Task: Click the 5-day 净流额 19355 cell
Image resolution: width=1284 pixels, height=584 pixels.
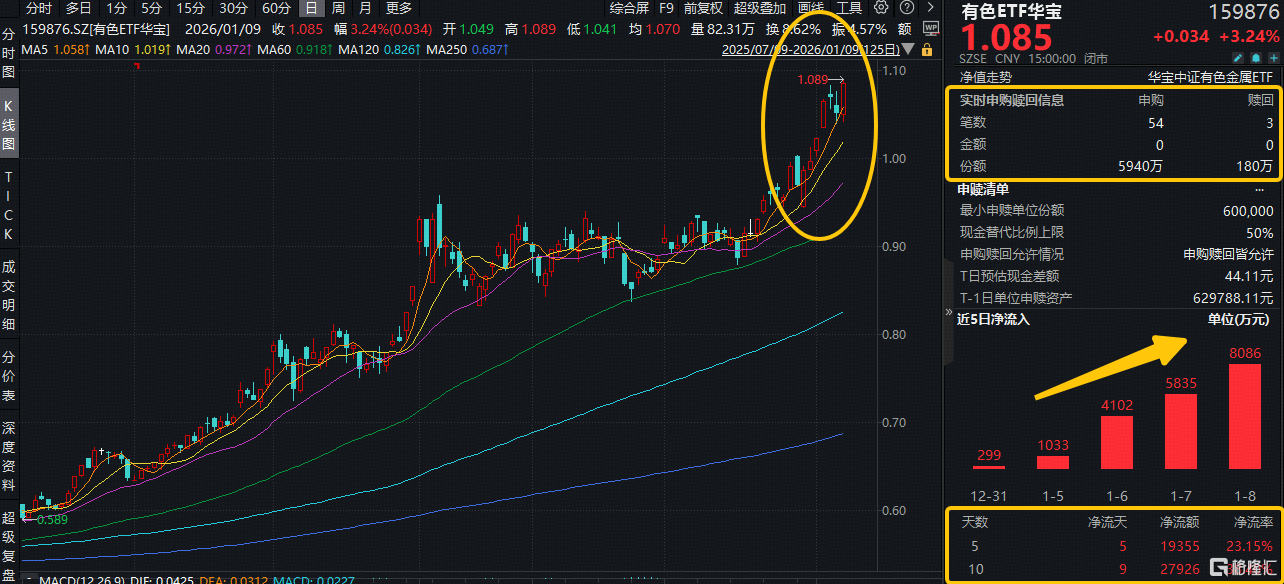Action: tap(1181, 546)
